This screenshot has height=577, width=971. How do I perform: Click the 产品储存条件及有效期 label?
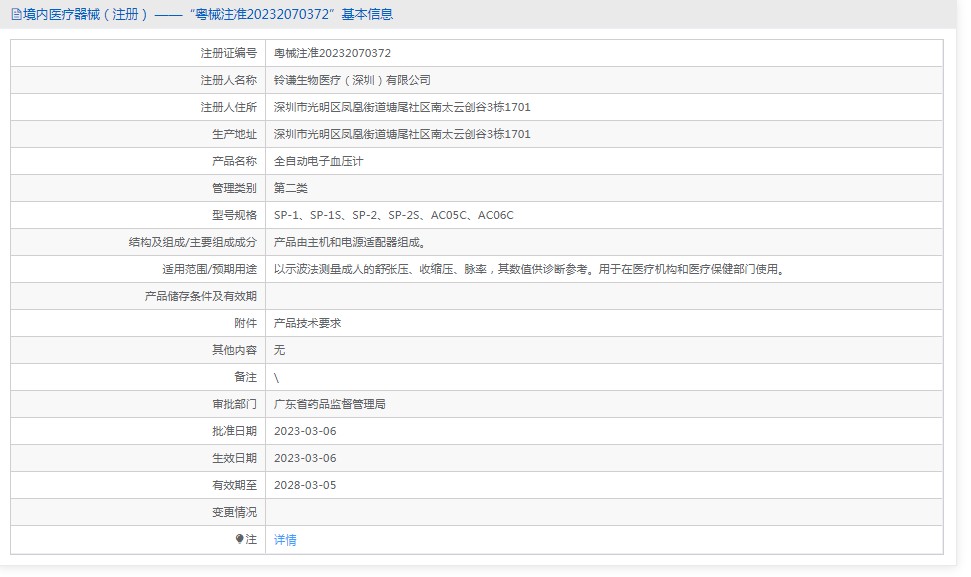click(201, 296)
